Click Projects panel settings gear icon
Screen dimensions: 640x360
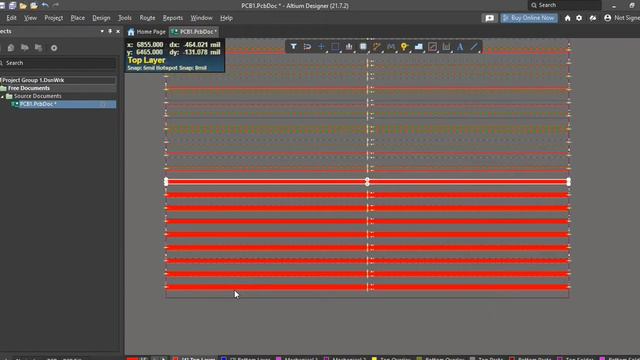(54, 48)
